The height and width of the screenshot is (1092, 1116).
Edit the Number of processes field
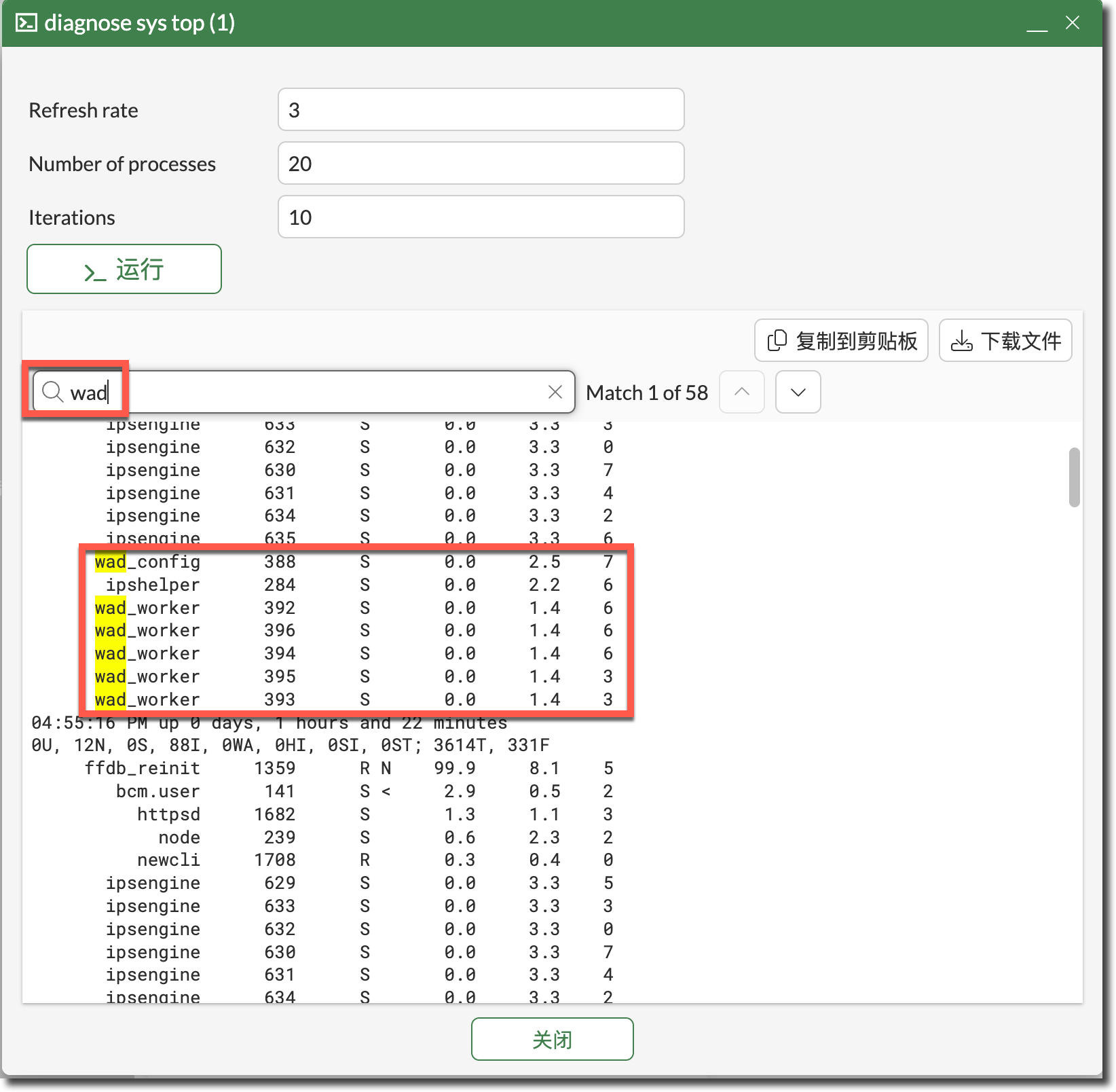click(481, 163)
